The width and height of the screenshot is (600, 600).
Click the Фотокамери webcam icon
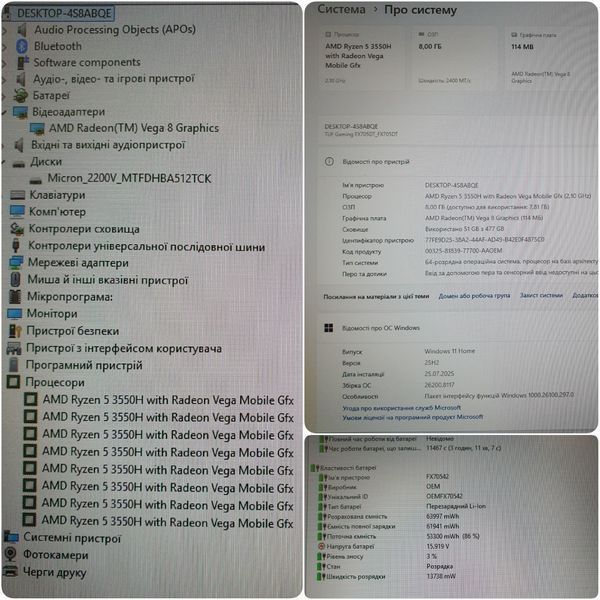pyautogui.click(x=10, y=554)
